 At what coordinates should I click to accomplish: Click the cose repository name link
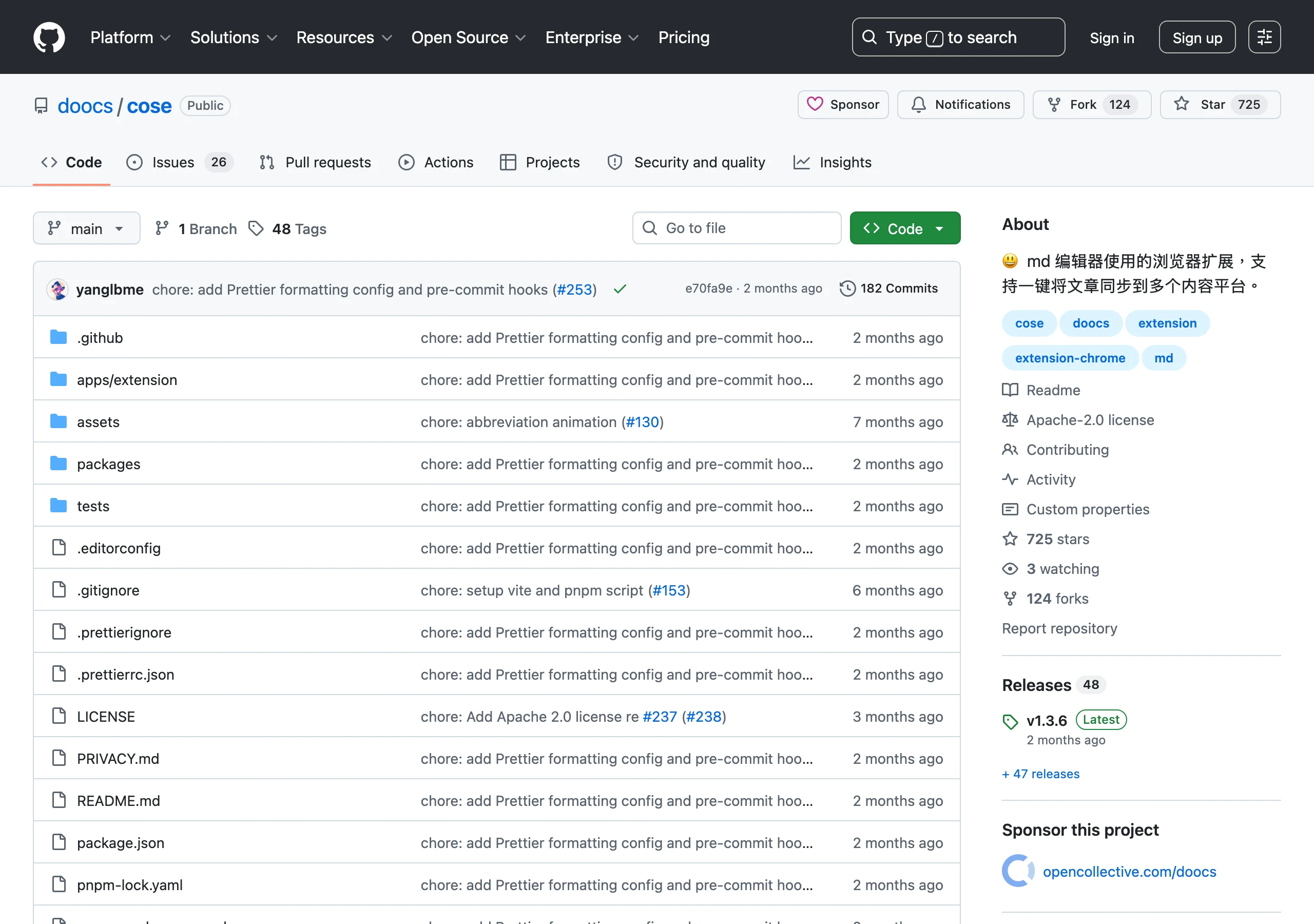pyautogui.click(x=149, y=106)
